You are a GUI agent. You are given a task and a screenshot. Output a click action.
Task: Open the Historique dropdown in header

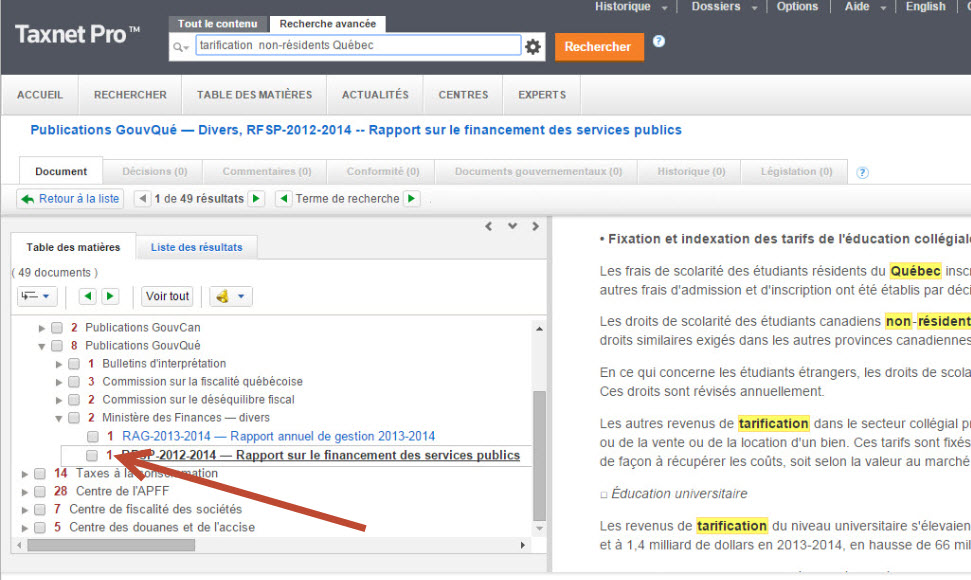click(631, 7)
